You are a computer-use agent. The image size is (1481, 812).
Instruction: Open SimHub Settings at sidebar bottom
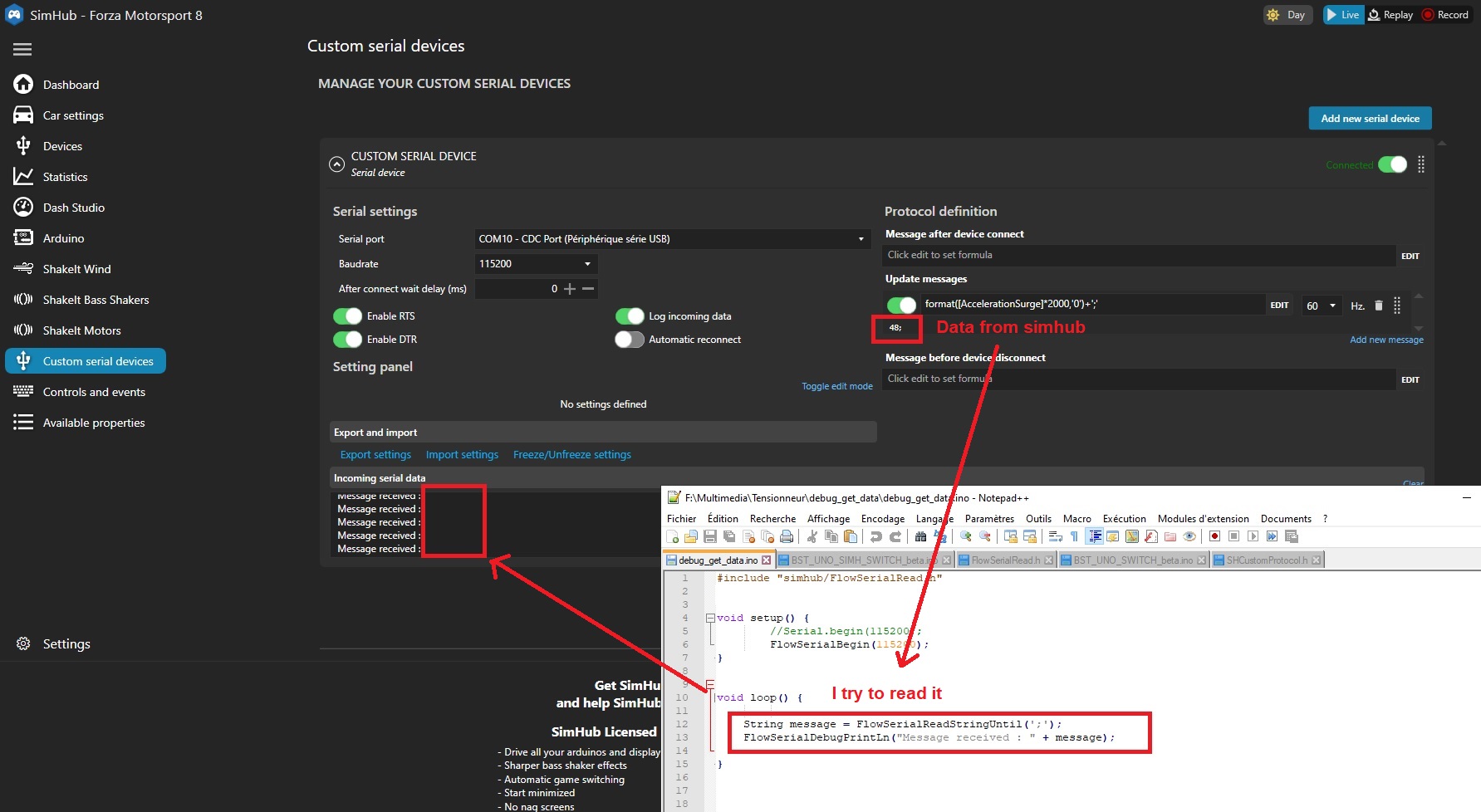coord(66,644)
